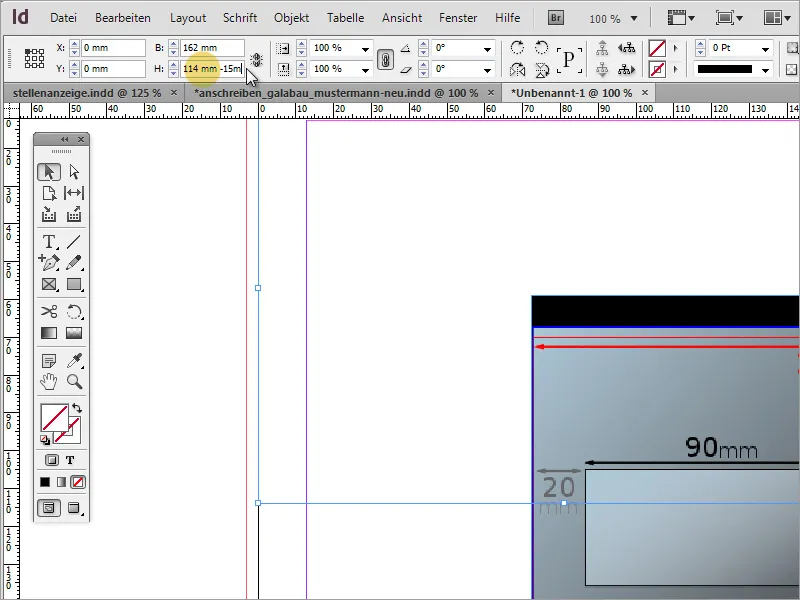Screen dimensions: 800x600
Task: Open the Bearbeiten menu
Action: click(x=122, y=18)
